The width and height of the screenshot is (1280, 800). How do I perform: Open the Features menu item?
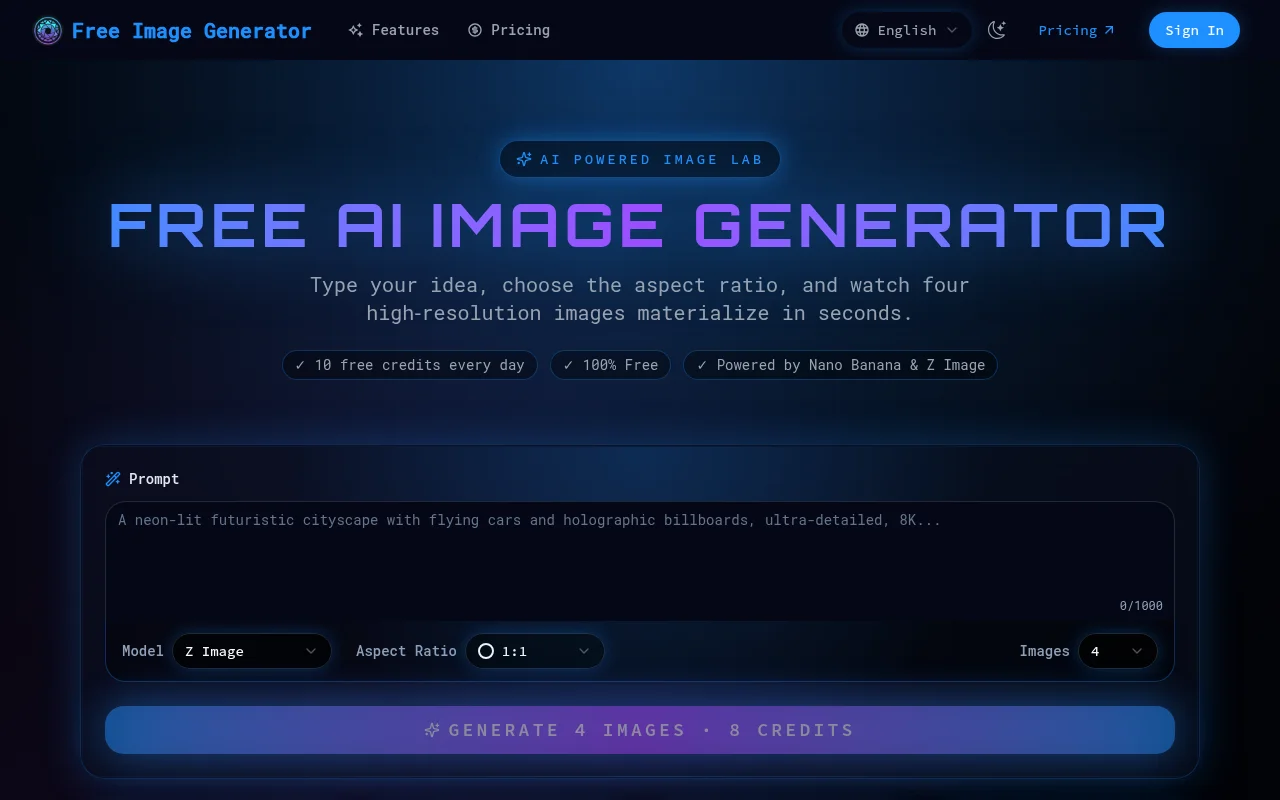pyautogui.click(x=394, y=30)
